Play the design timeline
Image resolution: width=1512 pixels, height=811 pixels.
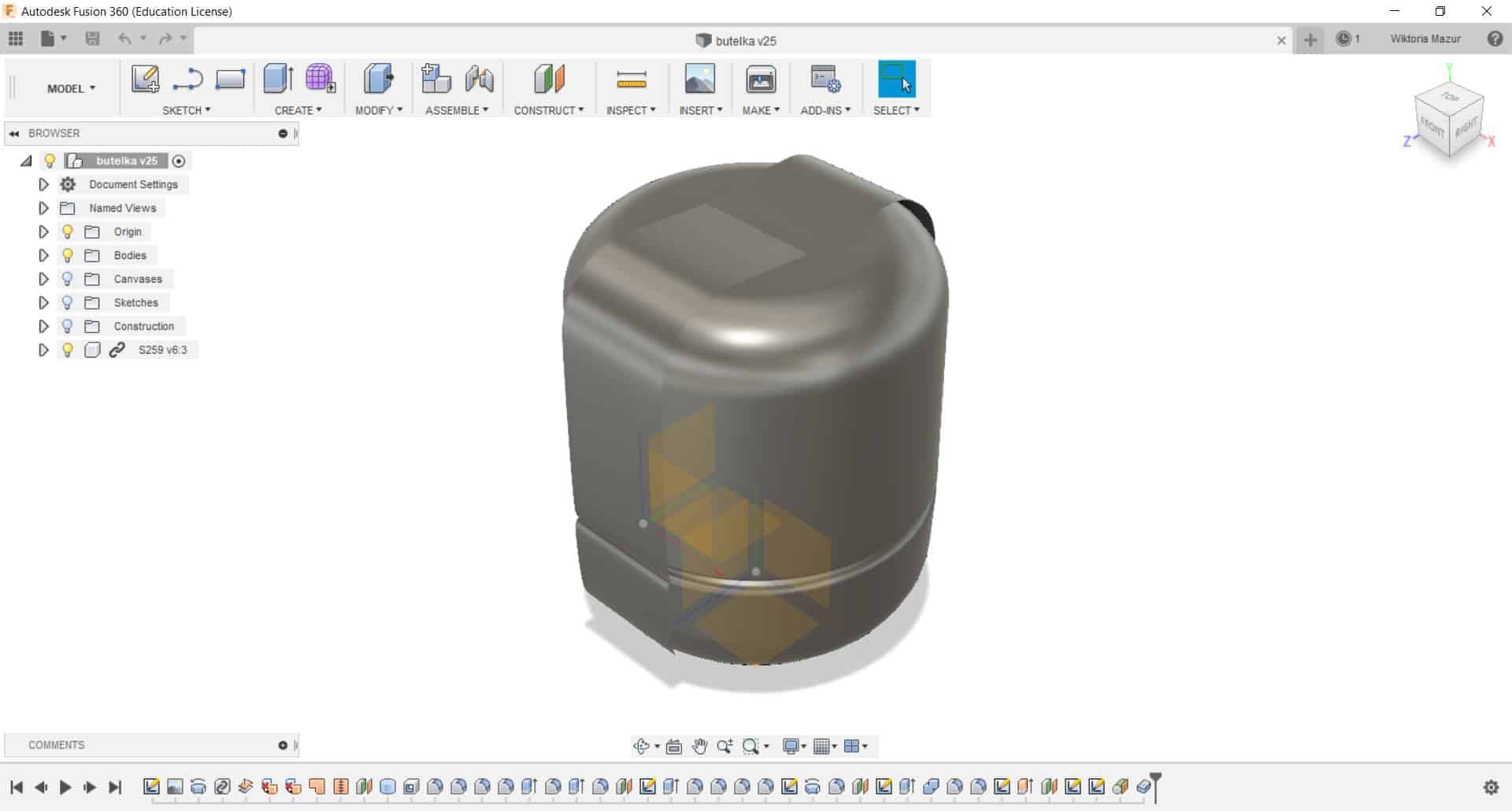tap(65, 787)
